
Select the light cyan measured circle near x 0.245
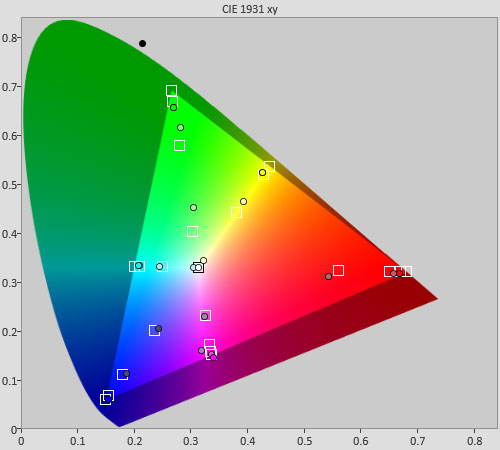pyautogui.click(x=160, y=266)
